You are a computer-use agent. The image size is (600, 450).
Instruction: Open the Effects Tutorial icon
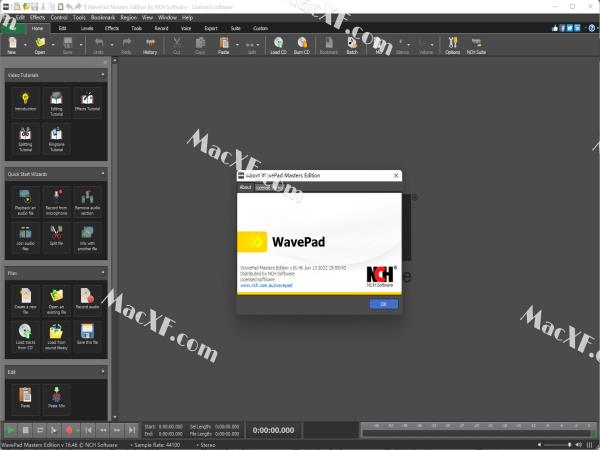(88, 102)
